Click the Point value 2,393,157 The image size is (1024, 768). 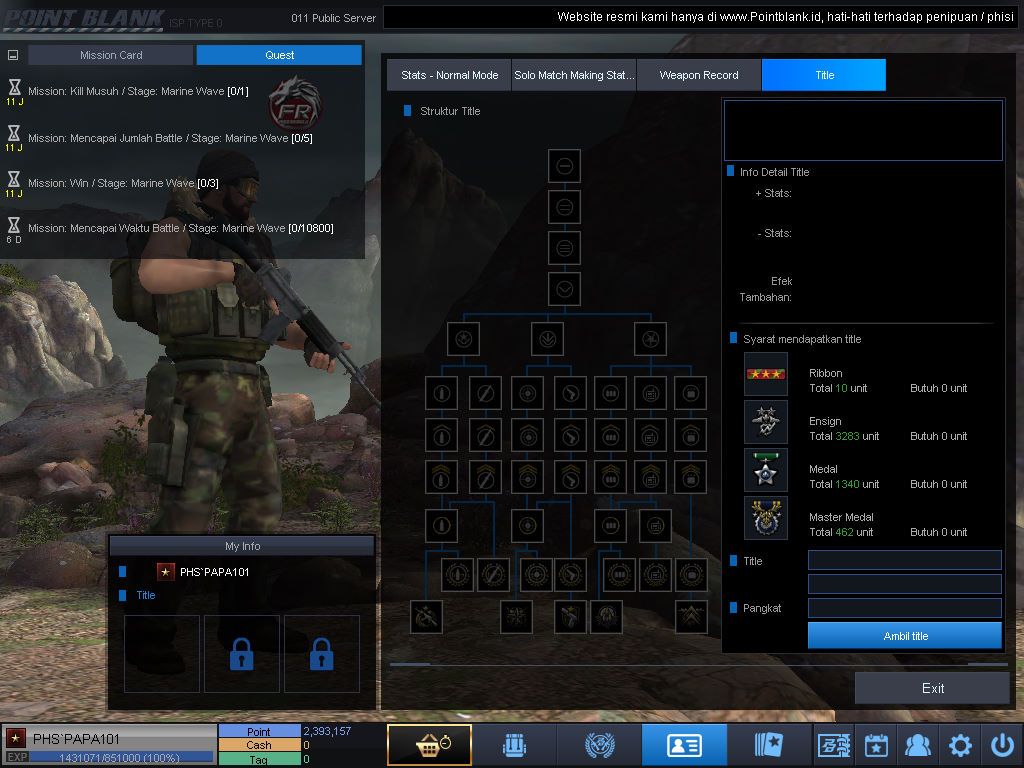[x=327, y=731]
